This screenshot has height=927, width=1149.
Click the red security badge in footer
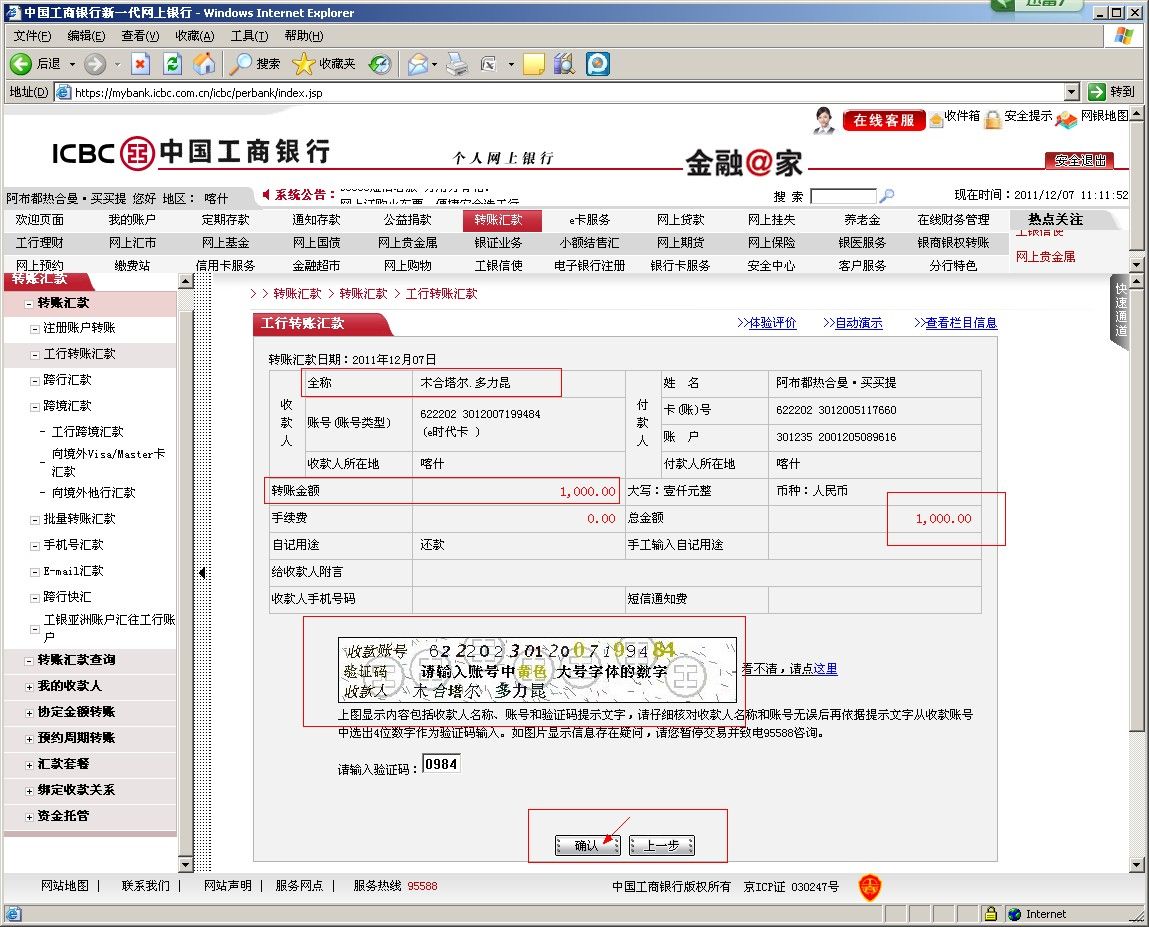(x=870, y=887)
